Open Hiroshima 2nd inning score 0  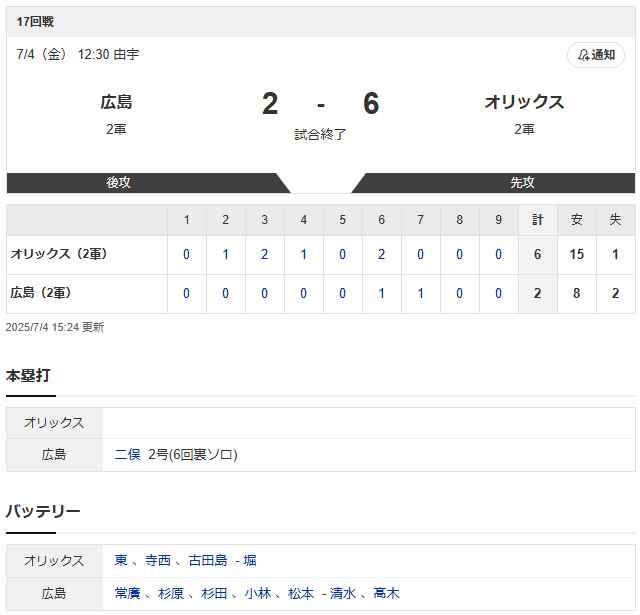point(225,293)
